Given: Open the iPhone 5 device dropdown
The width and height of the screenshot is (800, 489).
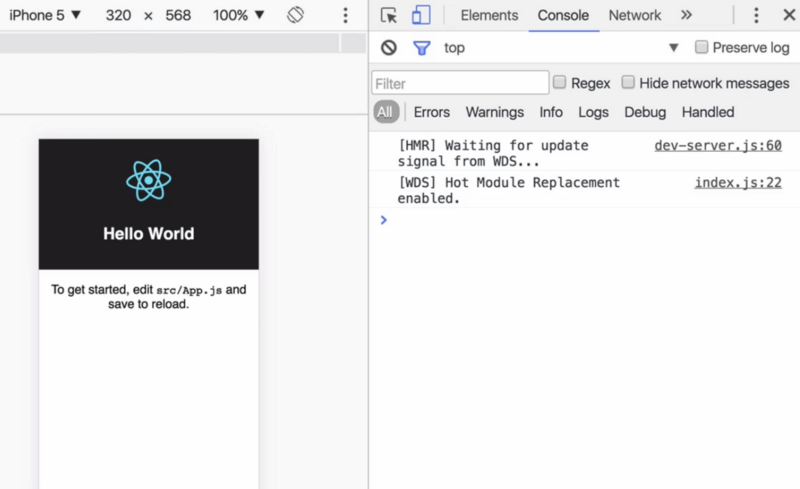Looking at the screenshot, I should (x=45, y=15).
